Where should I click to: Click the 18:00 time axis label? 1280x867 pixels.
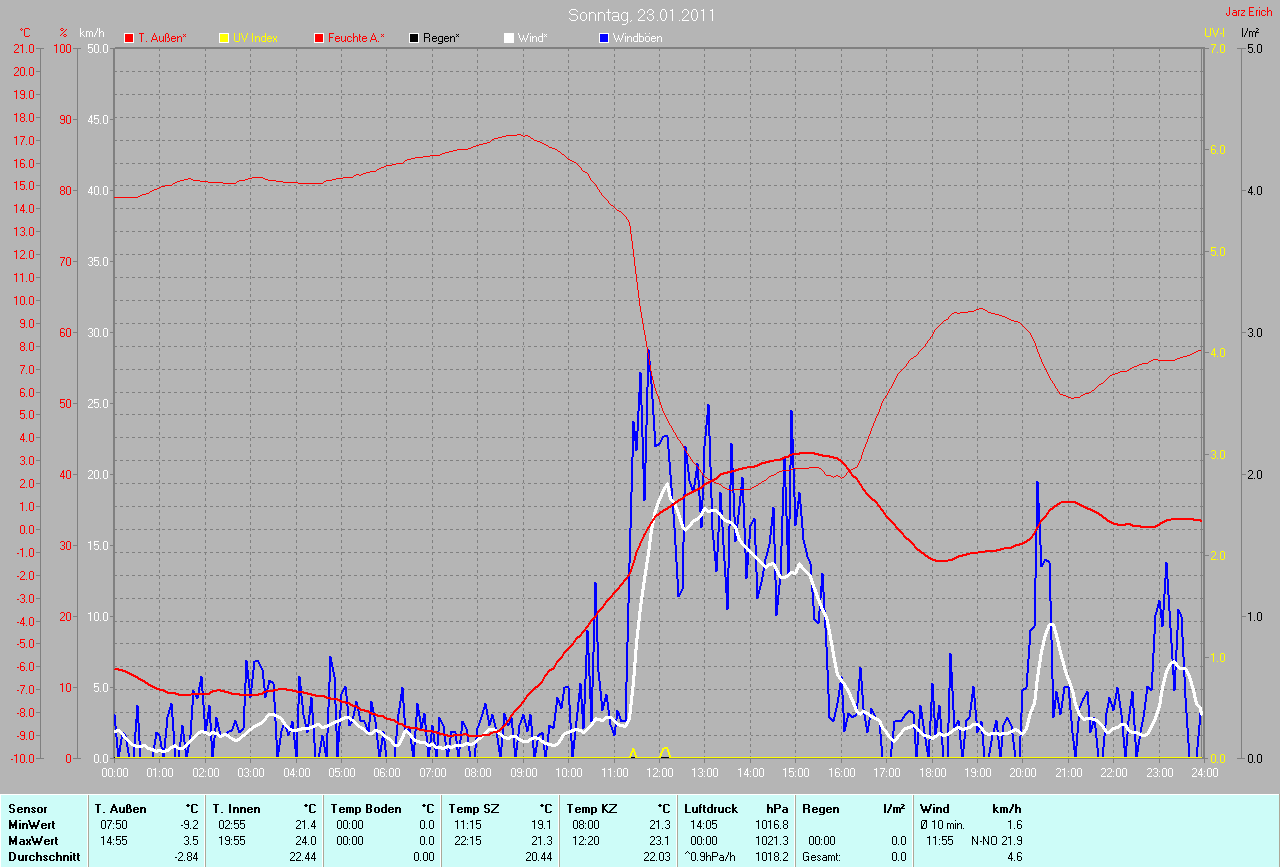pos(932,773)
